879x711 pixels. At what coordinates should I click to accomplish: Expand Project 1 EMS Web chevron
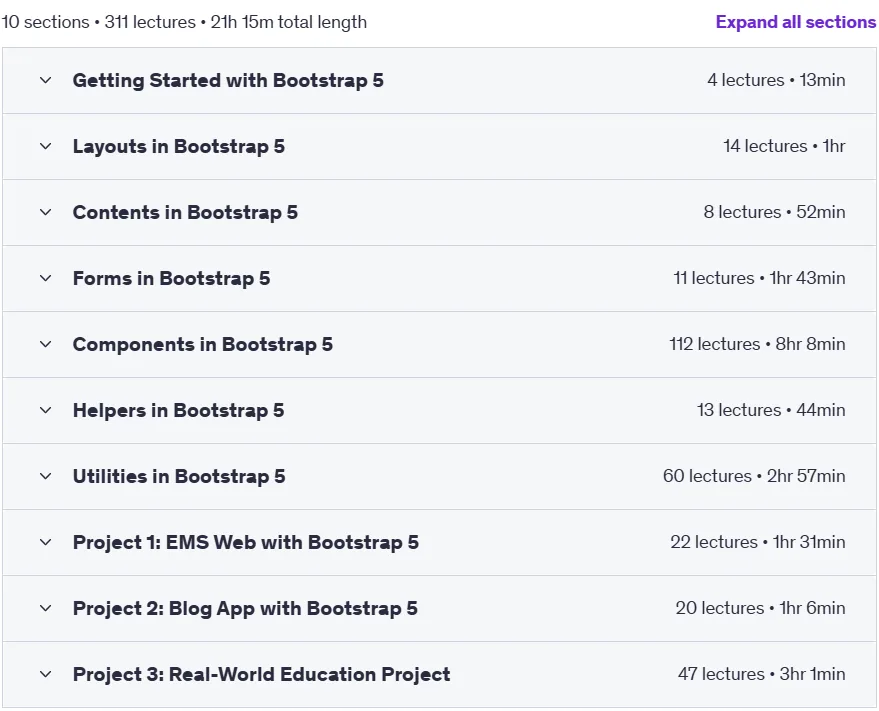click(46, 542)
